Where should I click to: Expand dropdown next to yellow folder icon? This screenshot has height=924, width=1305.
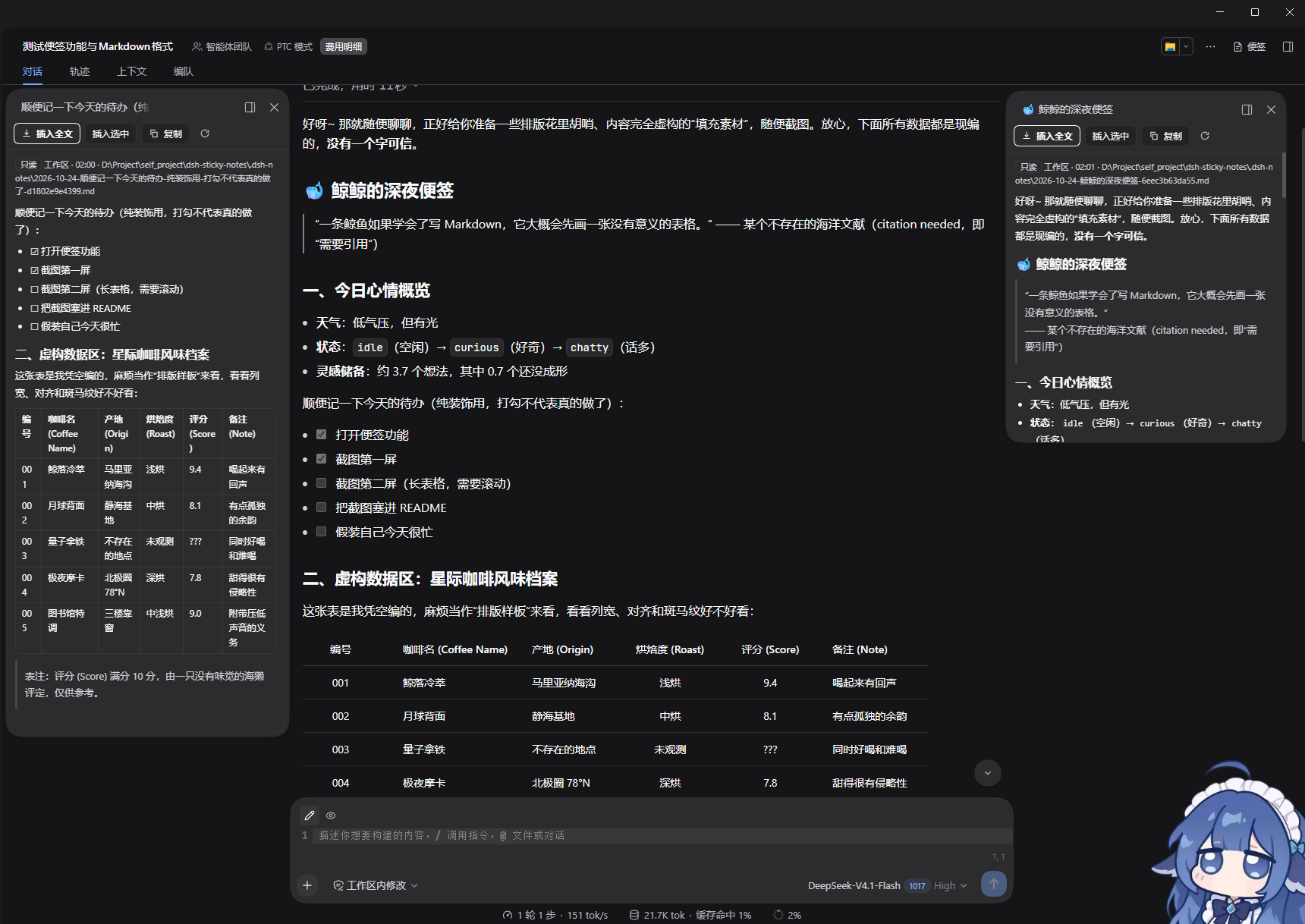pyautogui.click(x=1186, y=47)
